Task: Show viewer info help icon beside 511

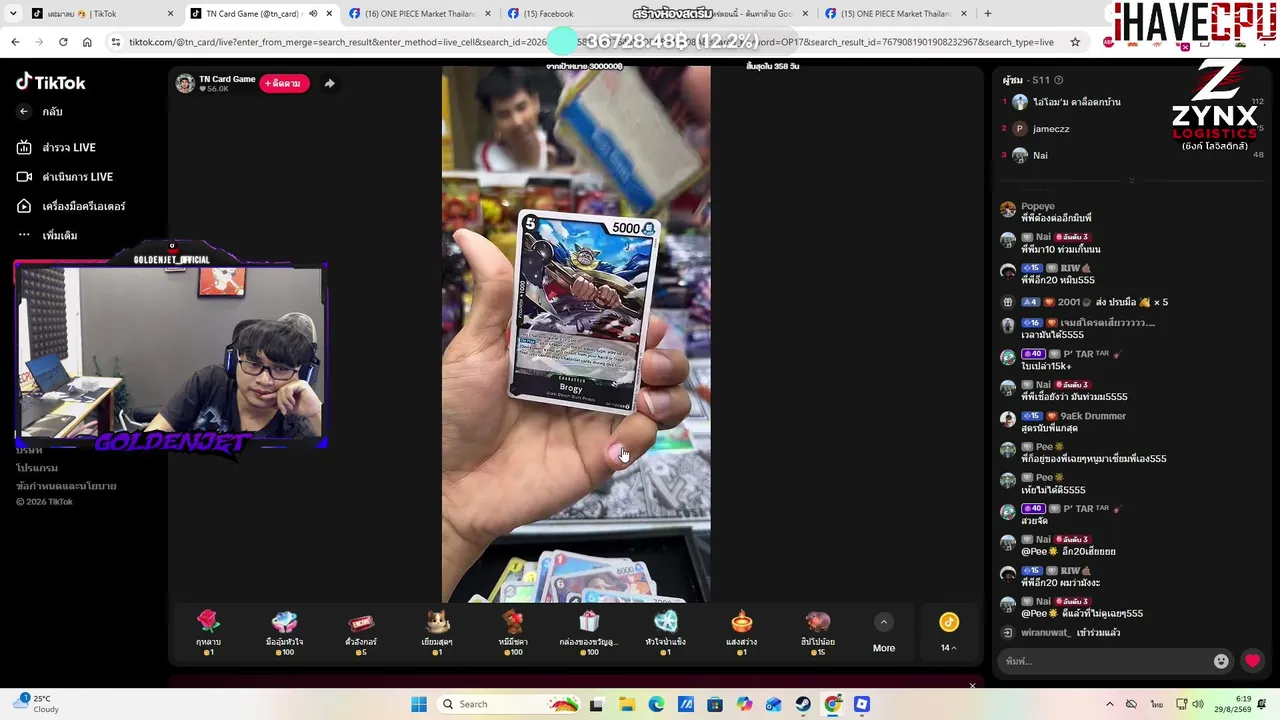Action: tap(1059, 80)
